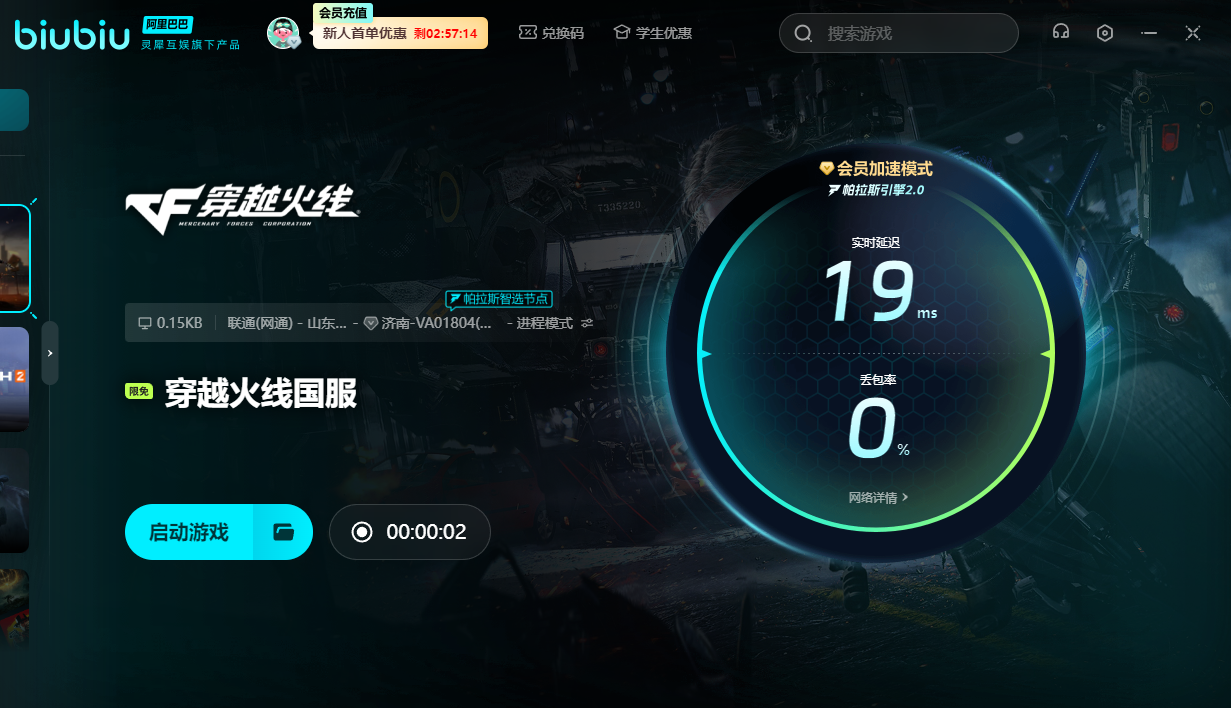Expand the sidebar game list arrow

click(x=50, y=353)
